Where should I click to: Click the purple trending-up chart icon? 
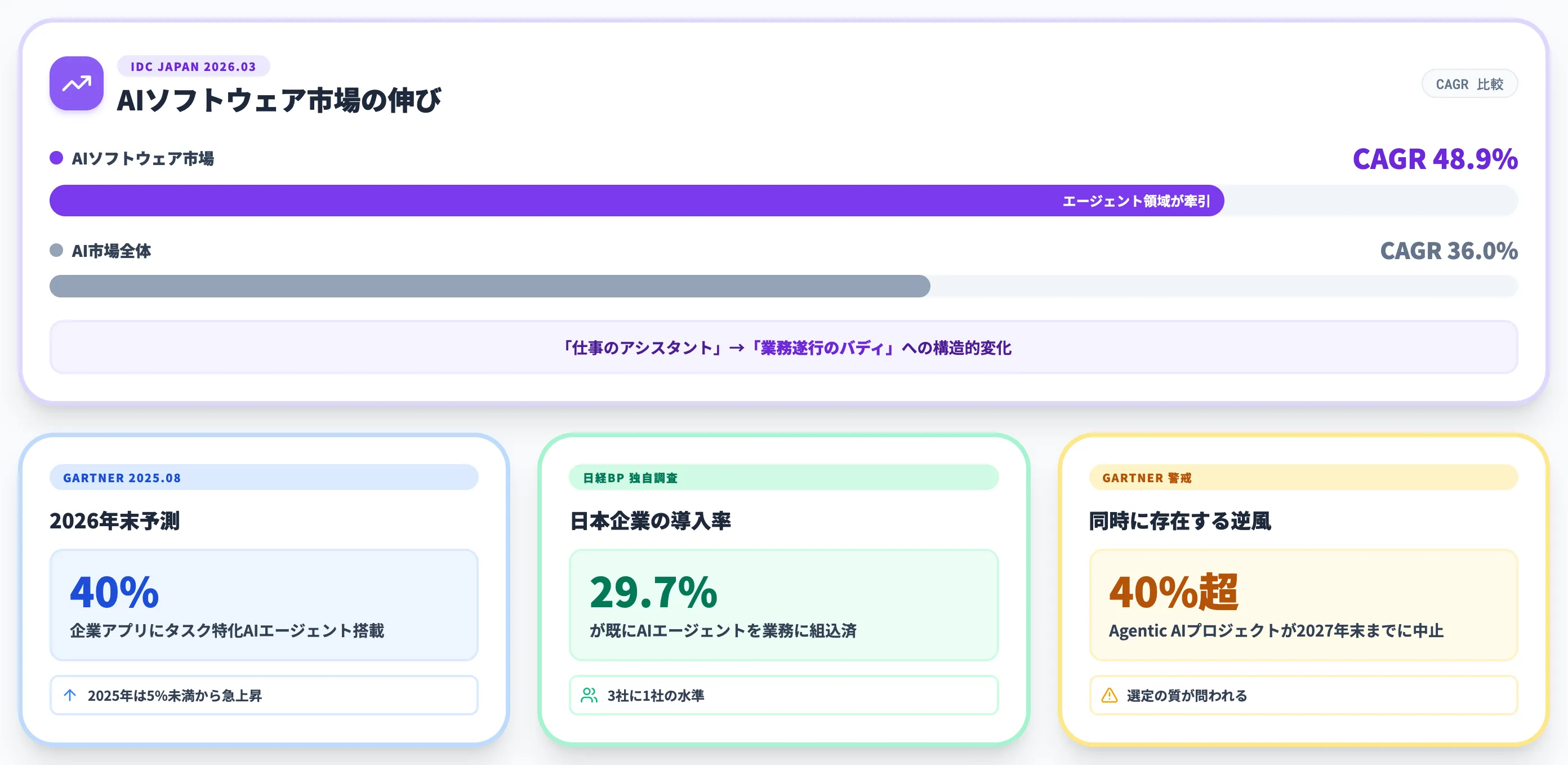[76, 83]
